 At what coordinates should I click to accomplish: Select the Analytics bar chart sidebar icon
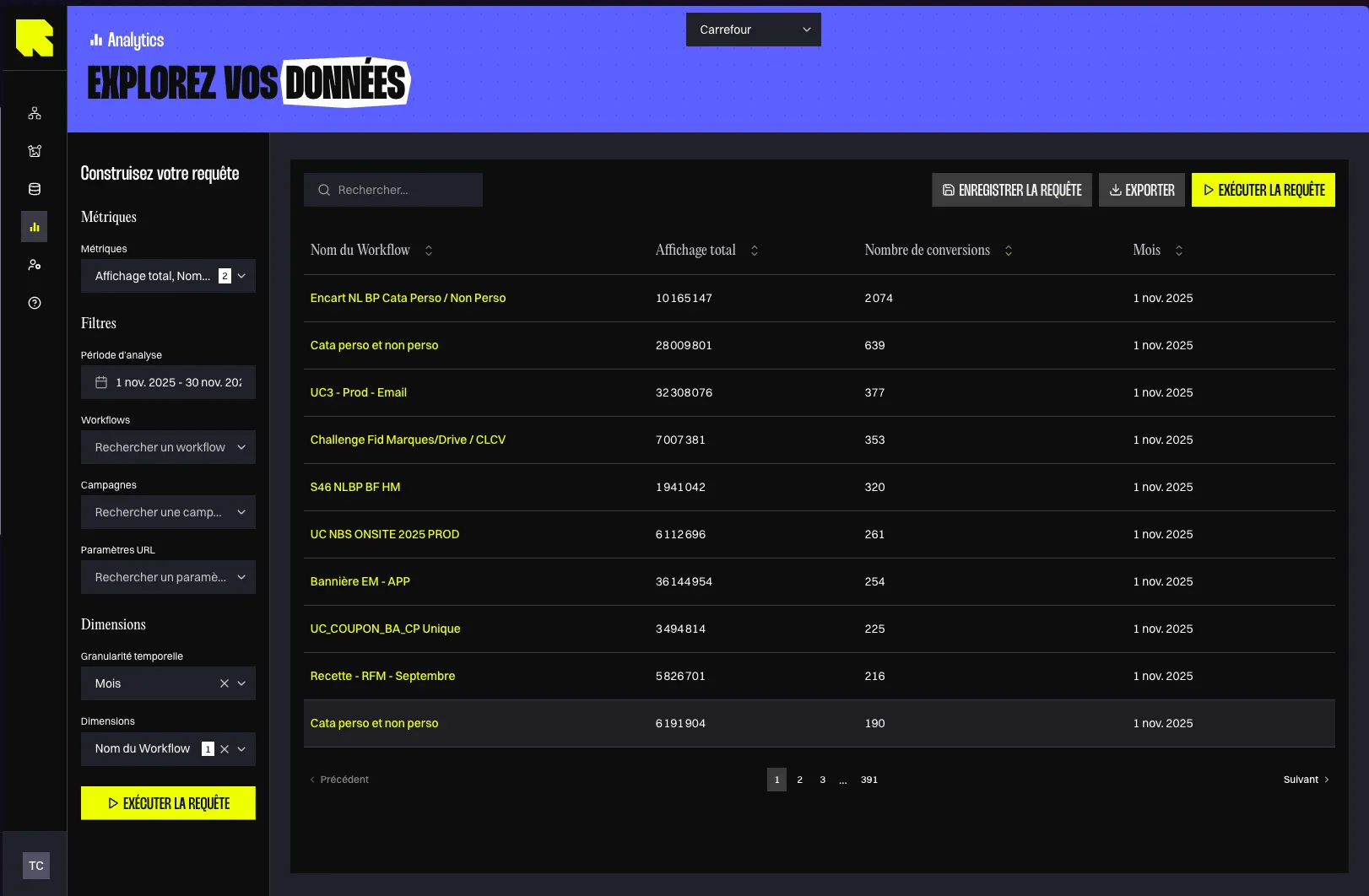[x=35, y=227]
